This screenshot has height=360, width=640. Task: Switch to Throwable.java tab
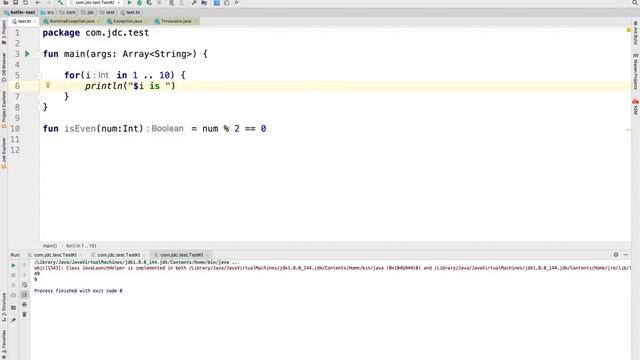(x=176, y=21)
